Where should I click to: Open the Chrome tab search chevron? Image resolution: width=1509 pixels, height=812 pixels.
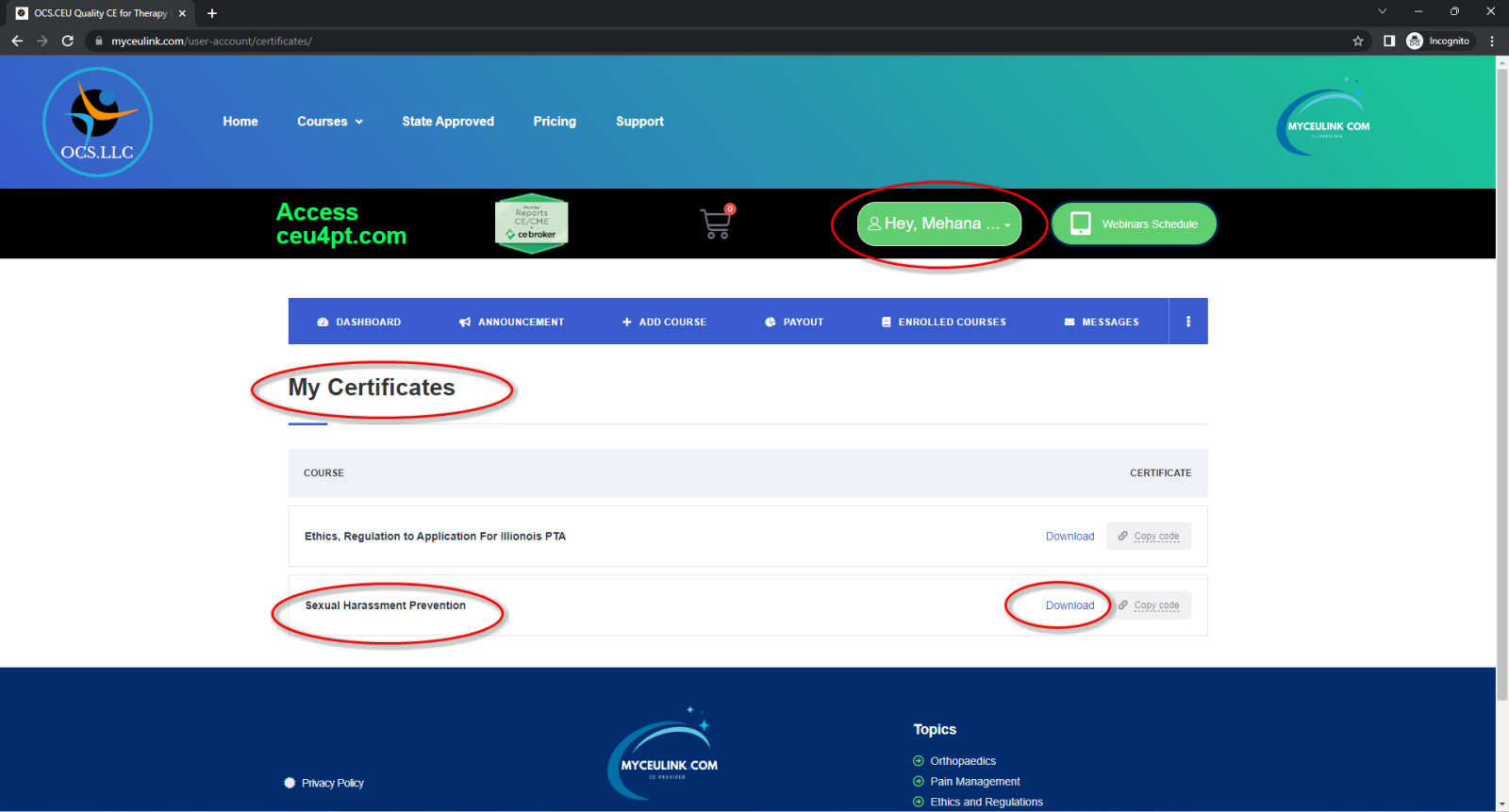[x=1382, y=12]
